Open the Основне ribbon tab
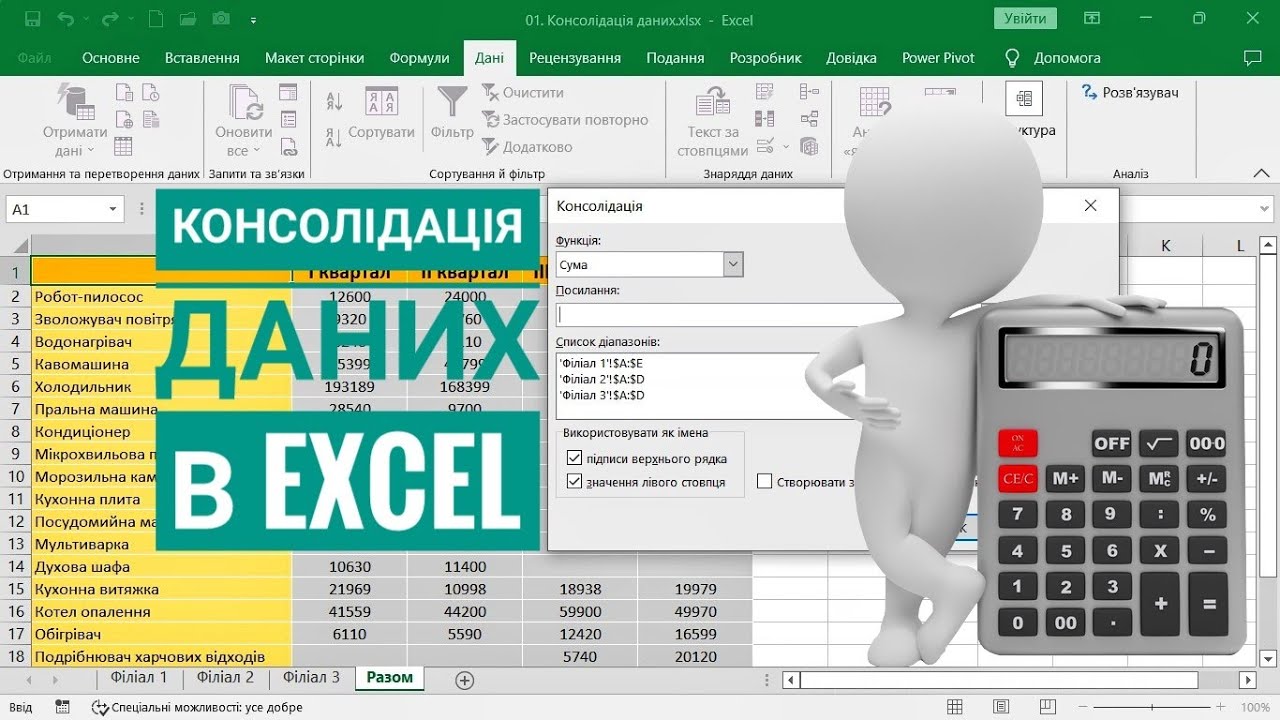1280x720 pixels. pos(111,58)
